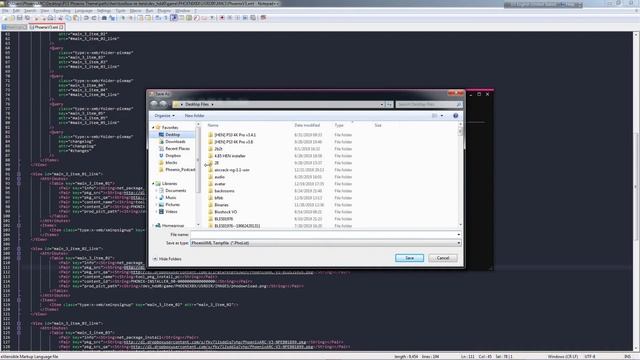This screenshot has height=360, width=640.
Task: Select the 'Binaries' folder
Action: pyautogui.click(x=221, y=205)
